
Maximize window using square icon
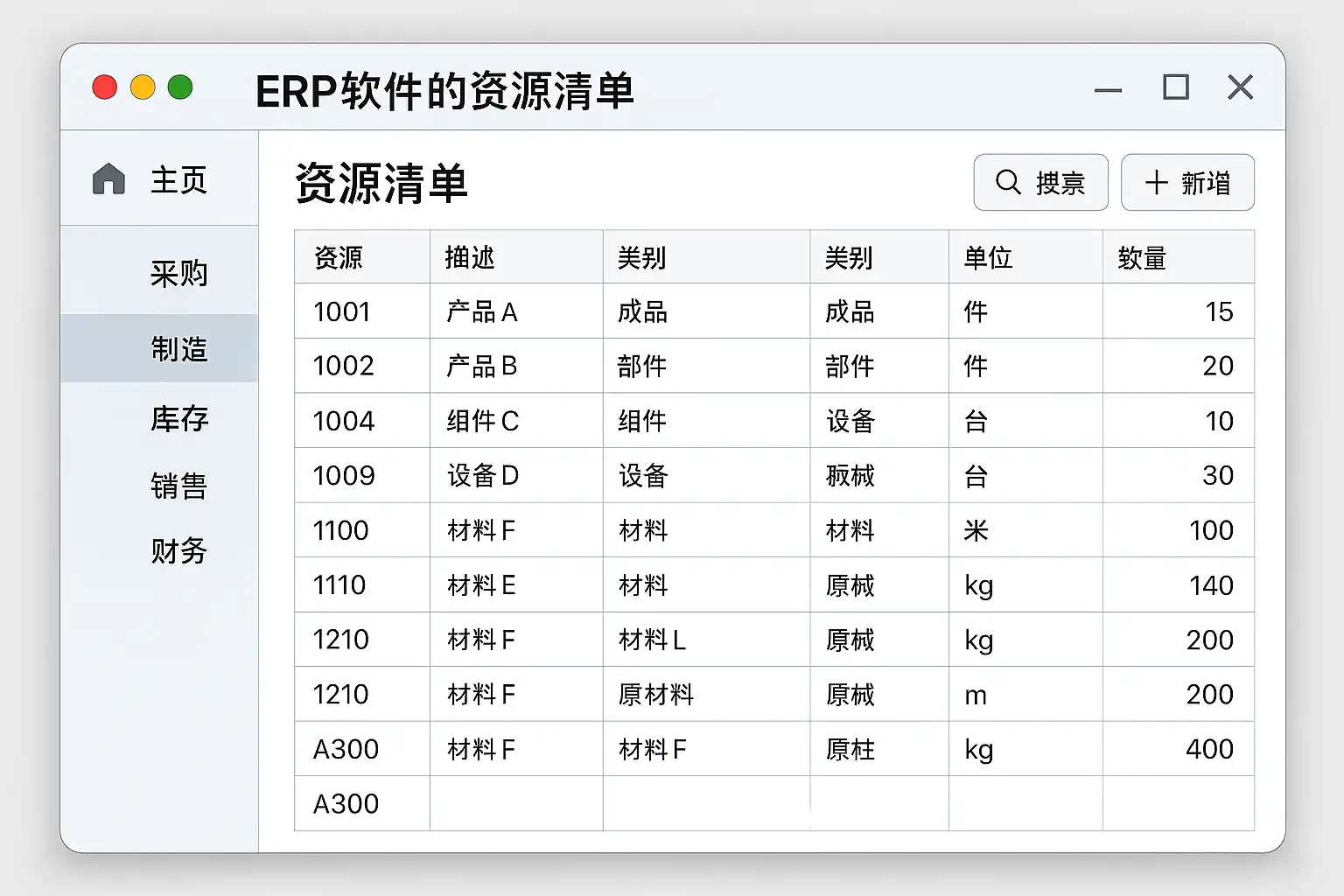click(1175, 87)
